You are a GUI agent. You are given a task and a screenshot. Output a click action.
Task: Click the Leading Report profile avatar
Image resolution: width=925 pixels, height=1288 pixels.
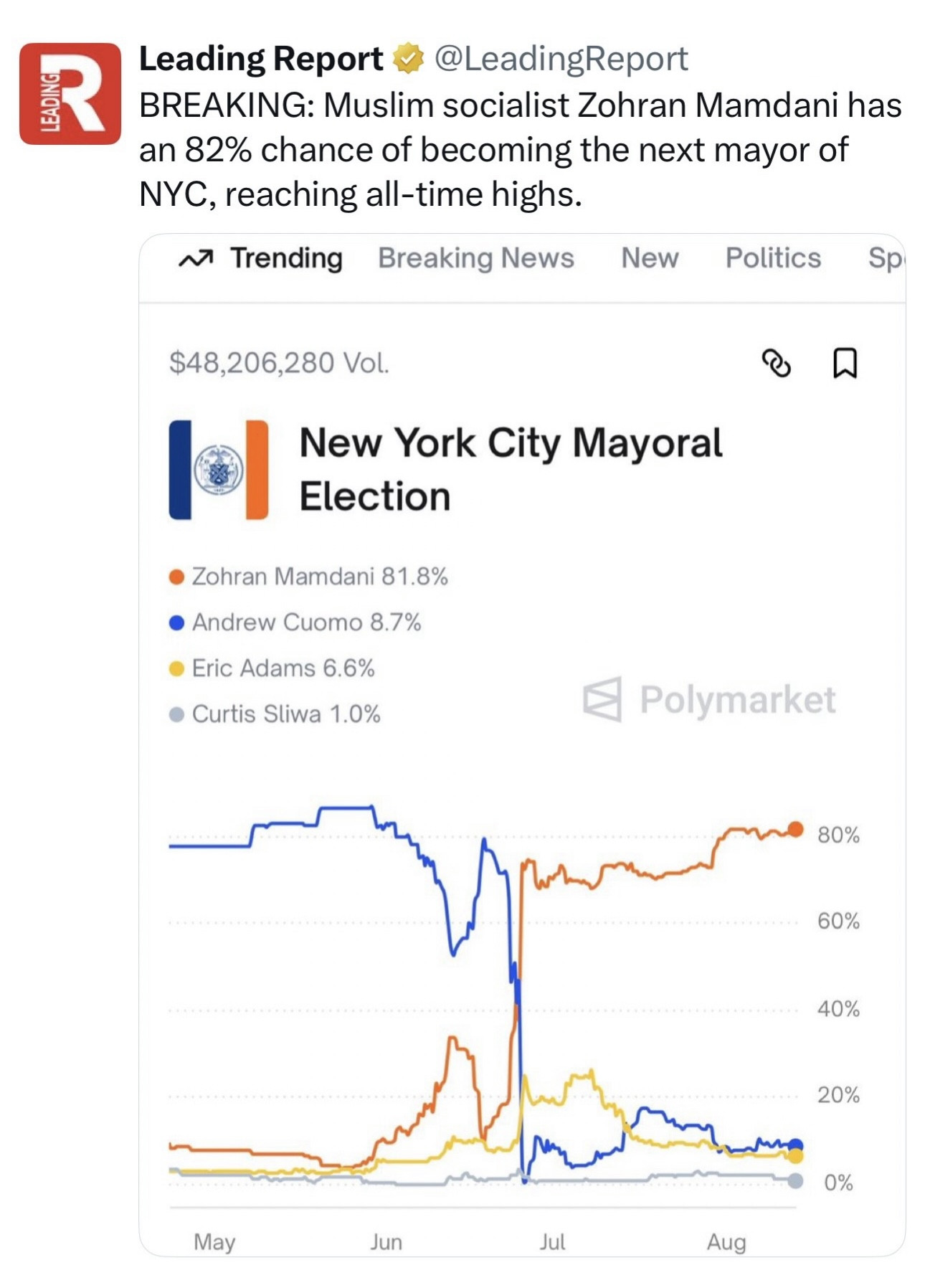pyautogui.click(x=70, y=94)
